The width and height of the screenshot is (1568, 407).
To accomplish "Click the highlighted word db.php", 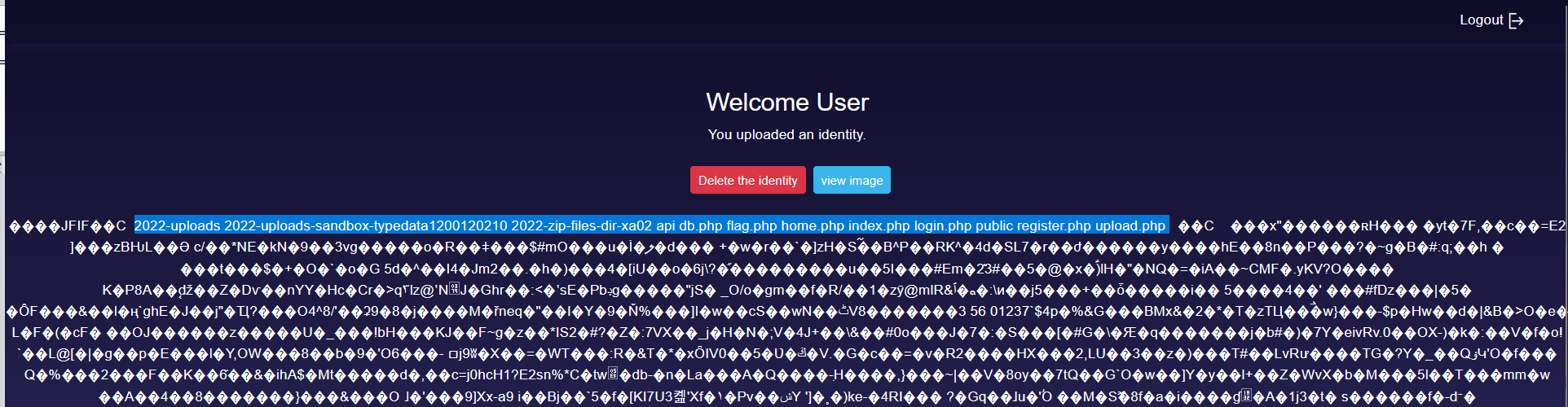I will point(701,226).
